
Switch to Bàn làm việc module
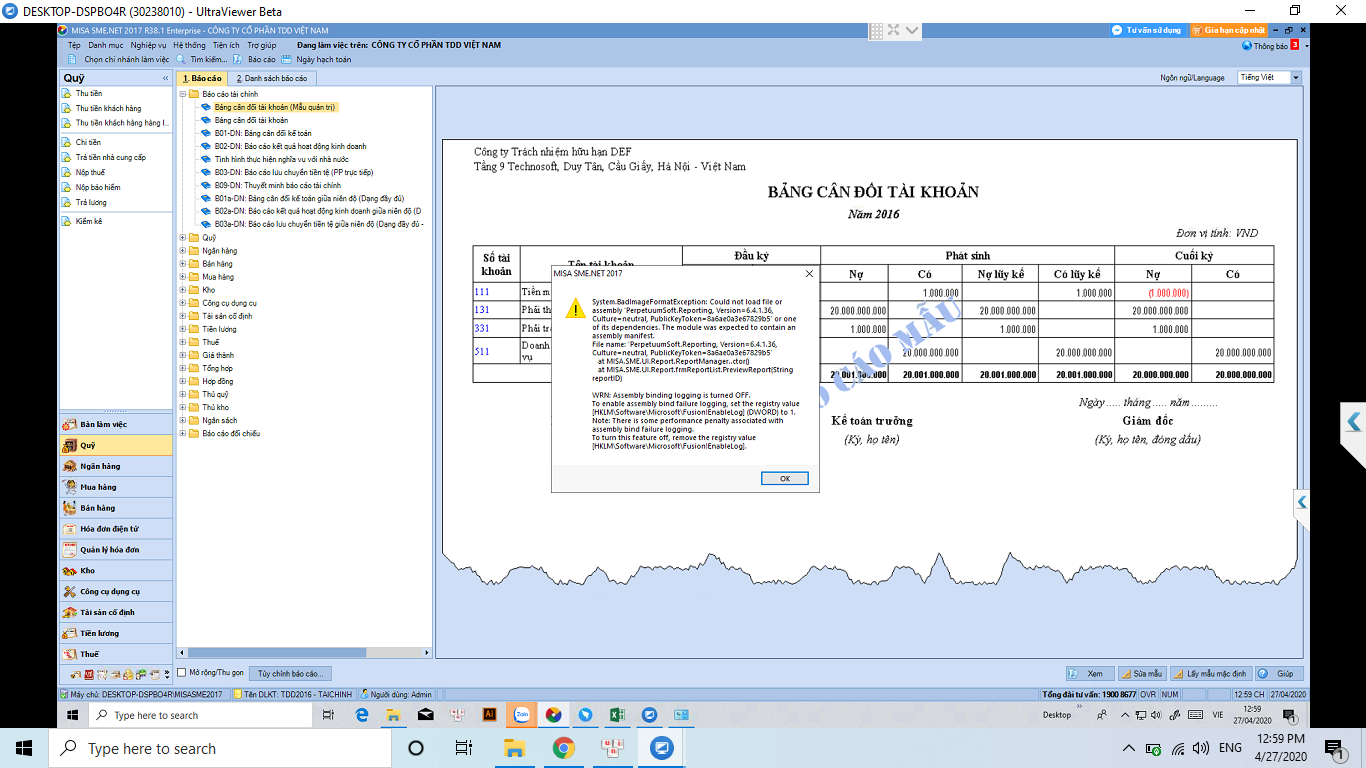[x=116, y=425]
